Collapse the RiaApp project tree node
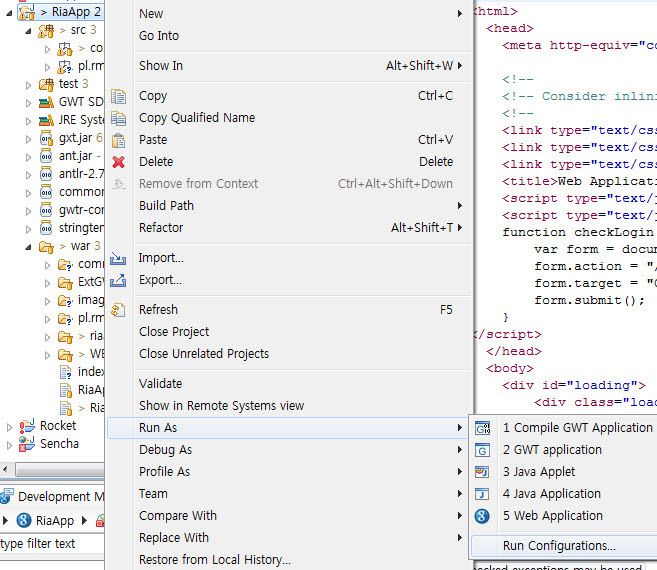Image resolution: width=657 pixels, height=570 pixels. tap(9, 13)
